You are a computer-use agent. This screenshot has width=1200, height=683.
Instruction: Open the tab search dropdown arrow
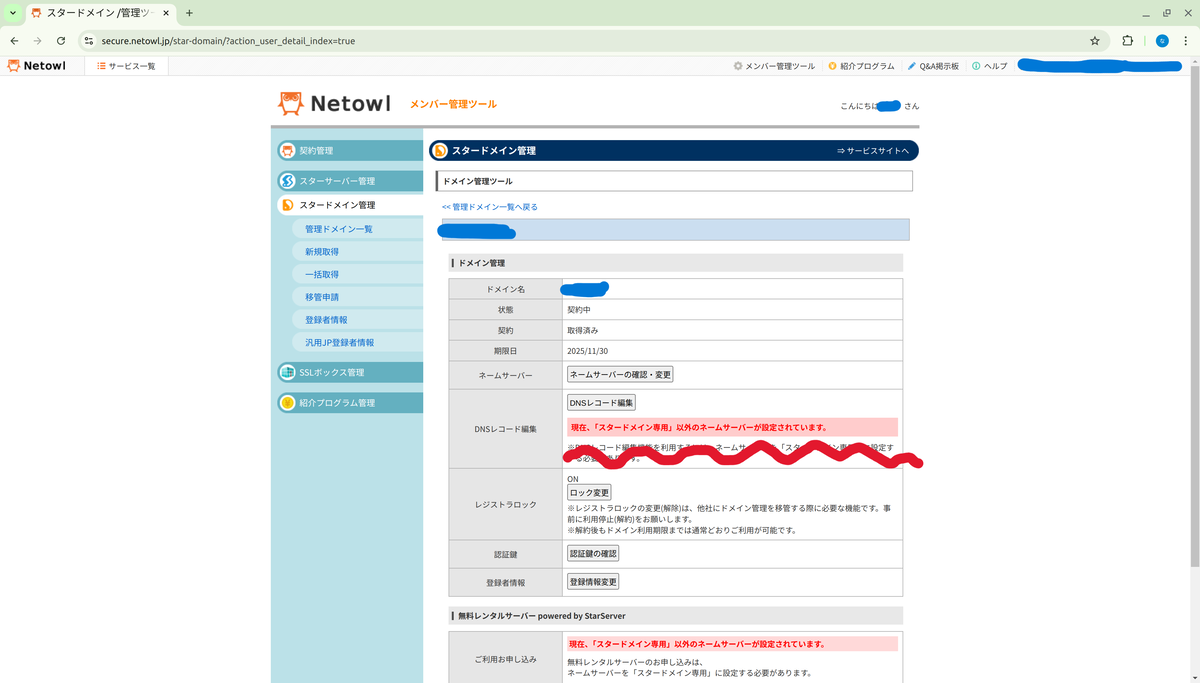(x=12, y=13)
